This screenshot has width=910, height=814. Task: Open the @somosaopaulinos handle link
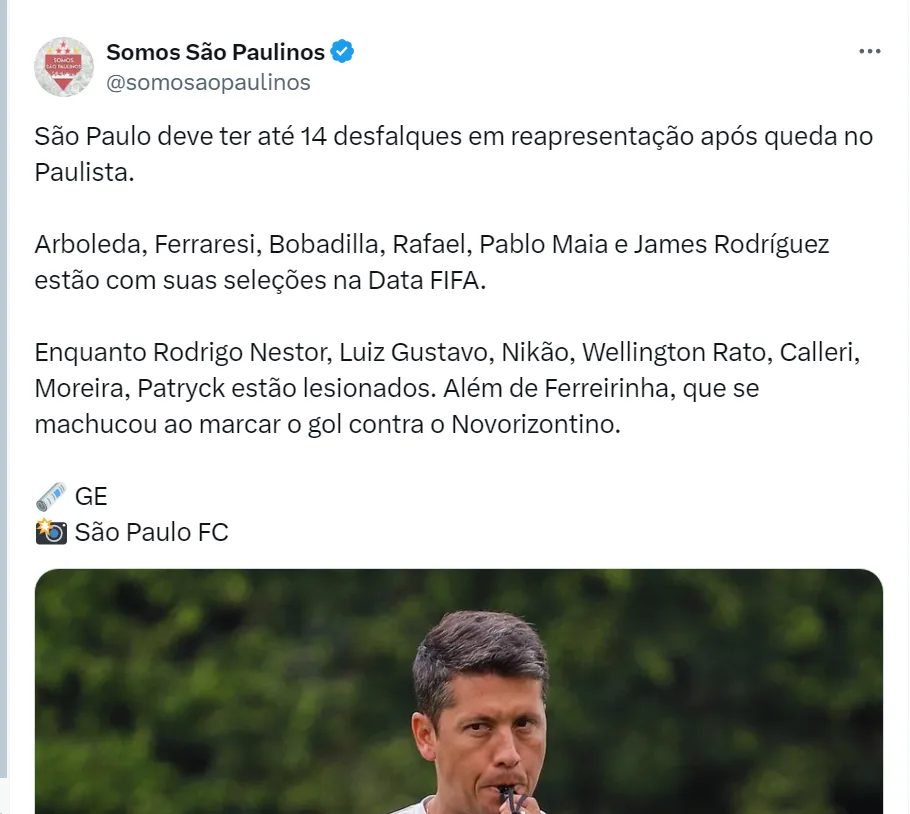click(208, 82)
